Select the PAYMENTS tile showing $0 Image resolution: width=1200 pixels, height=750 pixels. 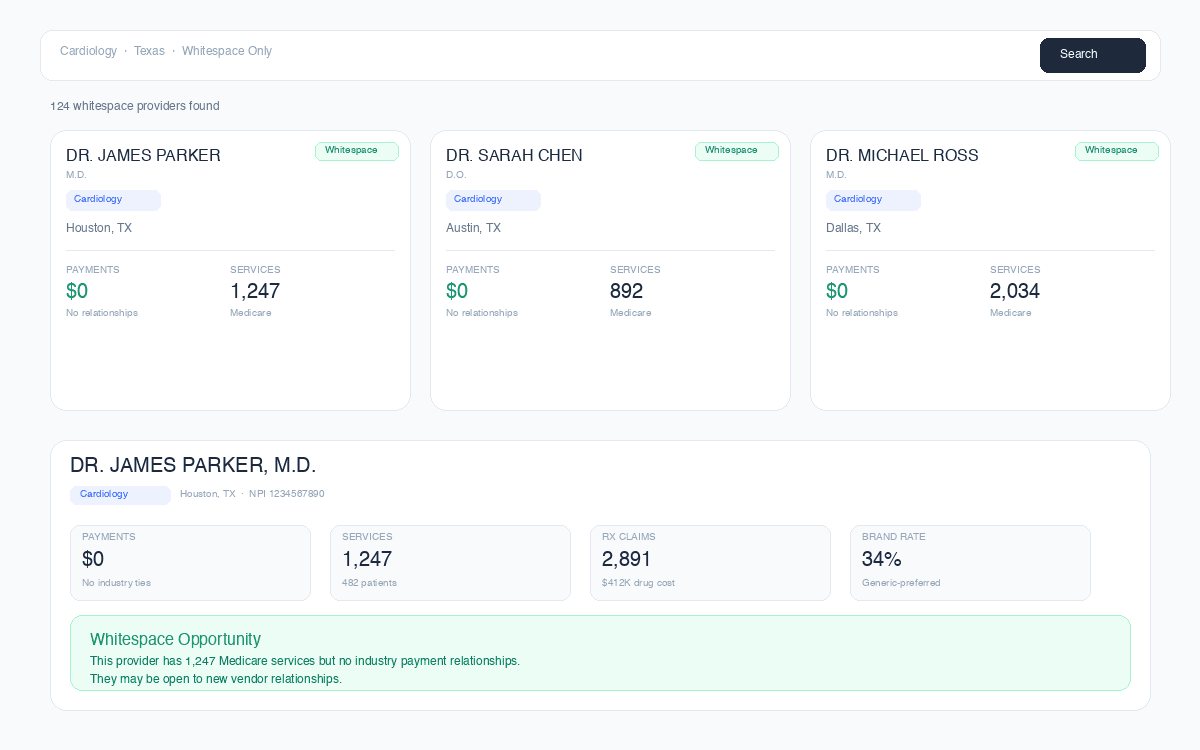click(190, 562)
